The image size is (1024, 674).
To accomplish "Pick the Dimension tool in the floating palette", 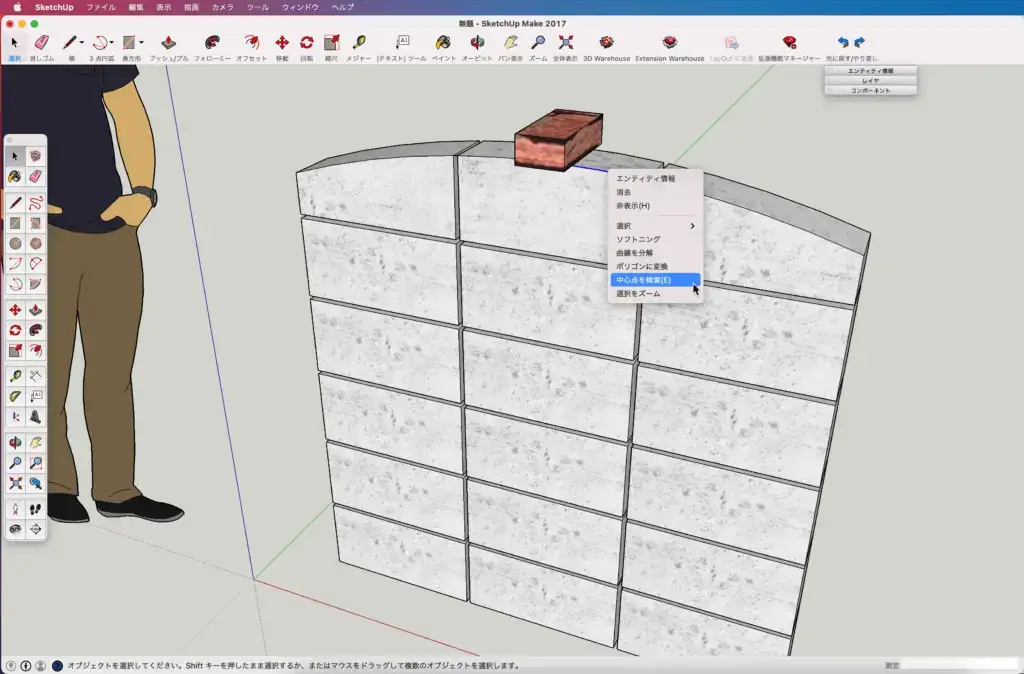I will tap(35, 376).
